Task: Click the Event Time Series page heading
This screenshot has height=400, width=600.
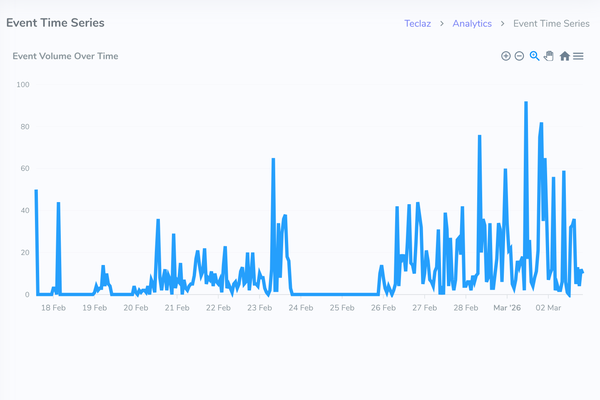Action: 55,23
